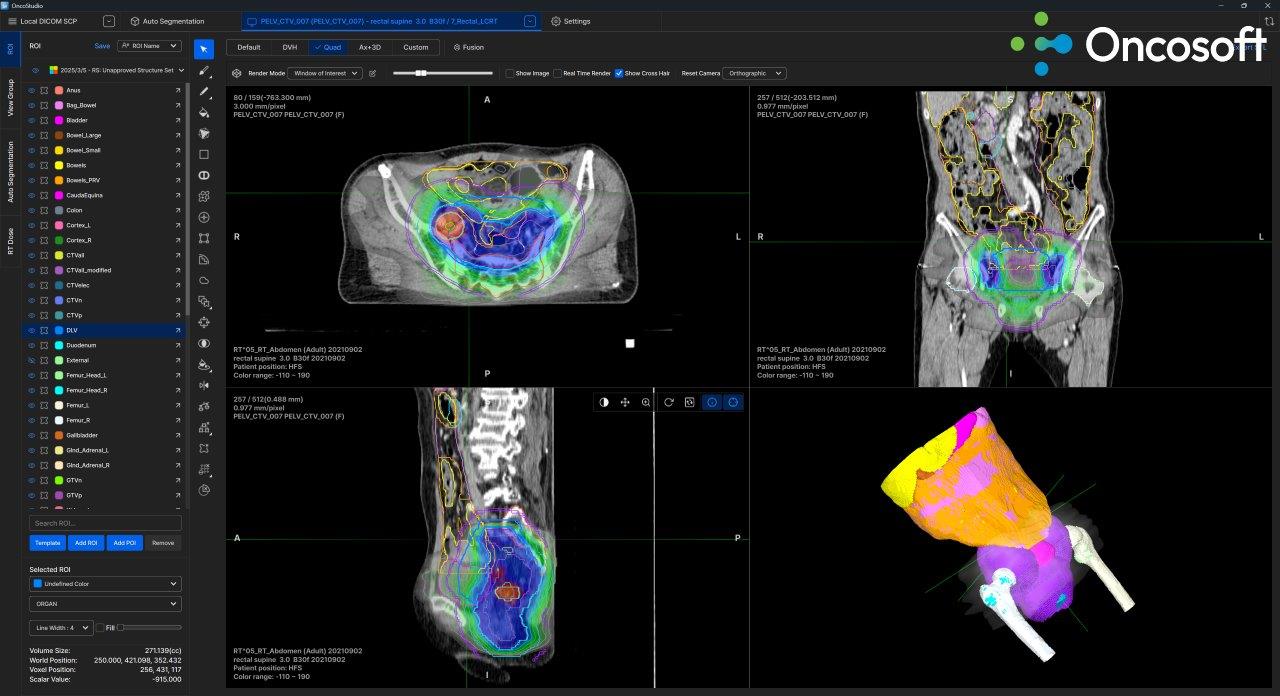Open the arrow link icon for Bladder ROI
Screen dimensions: 1280x696
178,120
